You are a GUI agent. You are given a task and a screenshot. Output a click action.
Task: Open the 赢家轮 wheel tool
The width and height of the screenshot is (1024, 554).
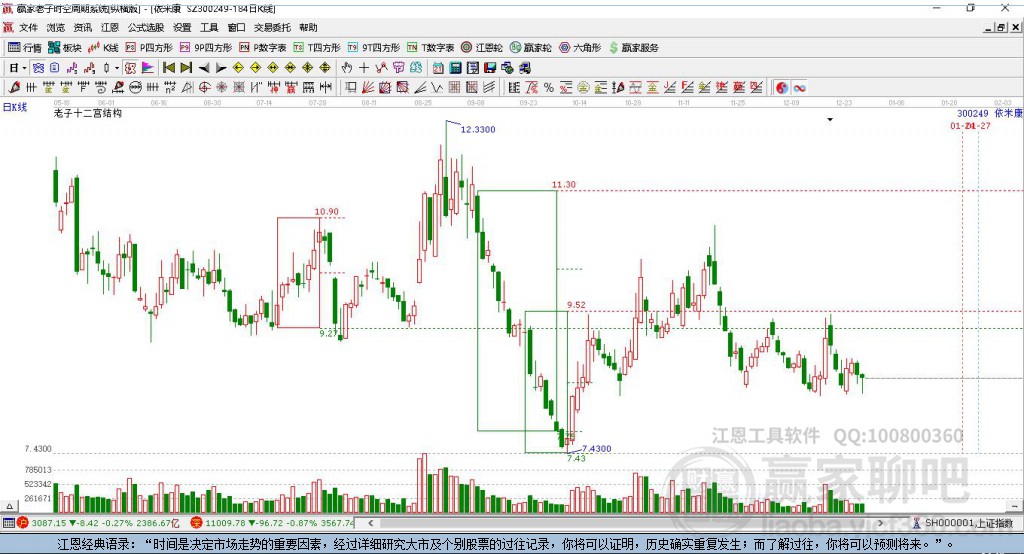(531, 48)
